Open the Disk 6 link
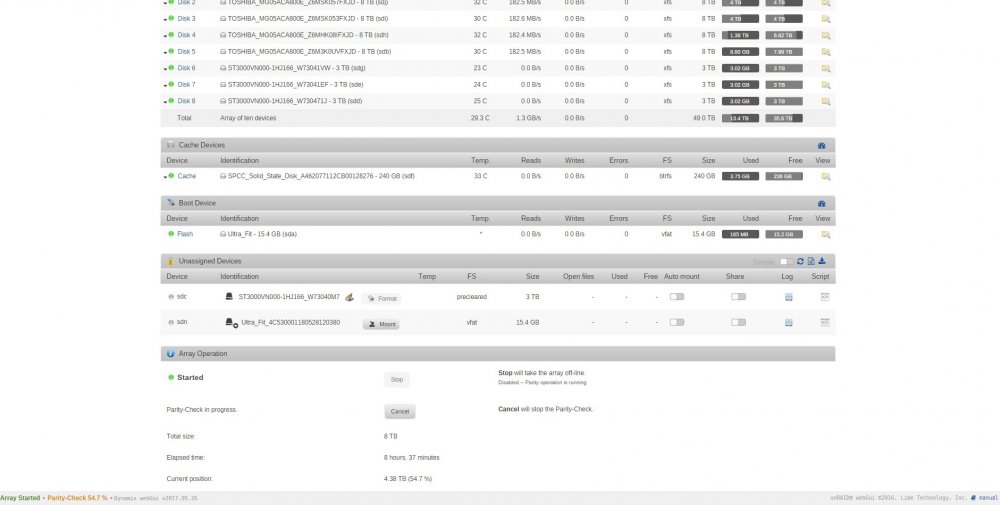The image size is (1000, 505). [x=186, y=68]
